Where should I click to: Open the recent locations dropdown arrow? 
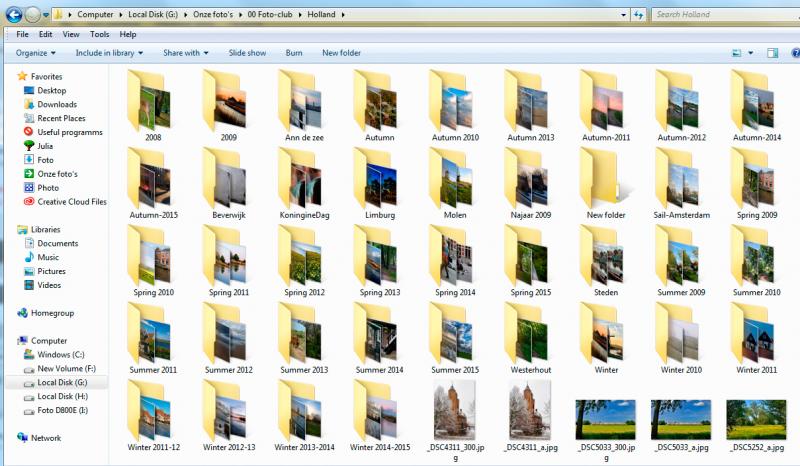point(46,15)
